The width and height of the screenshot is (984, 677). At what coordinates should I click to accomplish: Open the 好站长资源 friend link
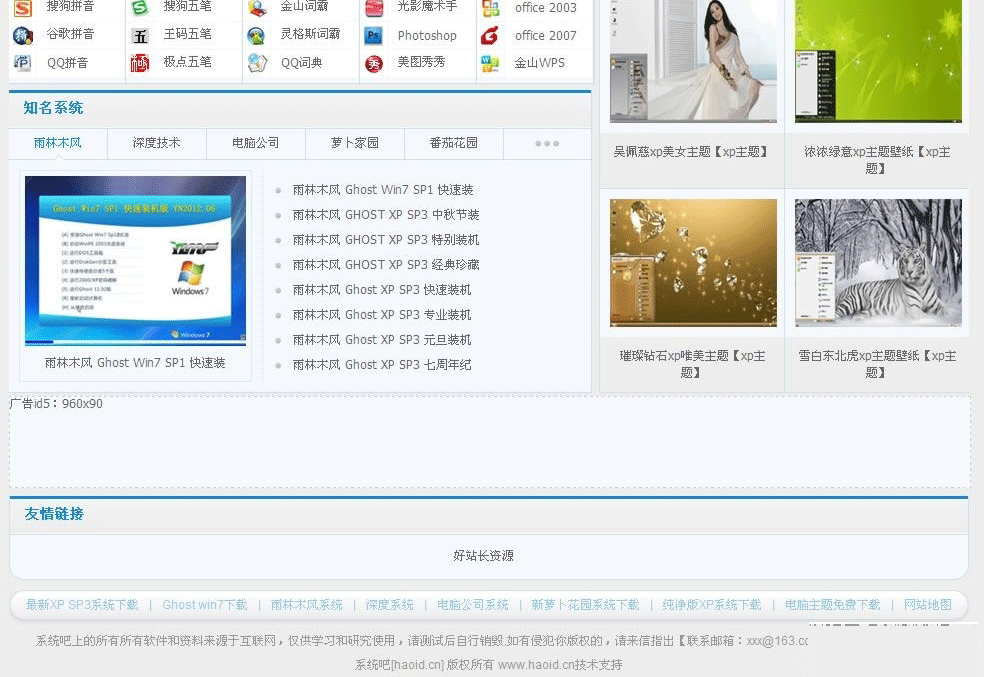tap(483, 556)
